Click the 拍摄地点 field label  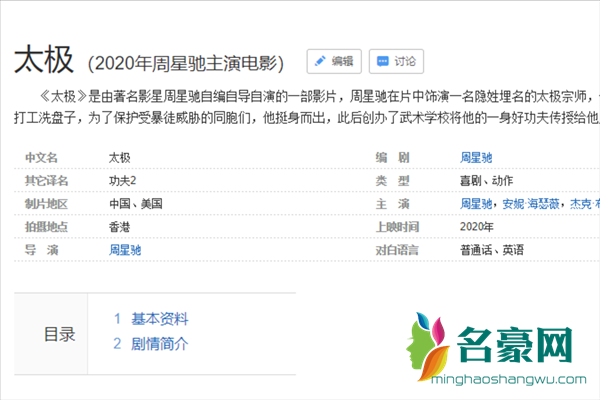(x=46, y=227)
